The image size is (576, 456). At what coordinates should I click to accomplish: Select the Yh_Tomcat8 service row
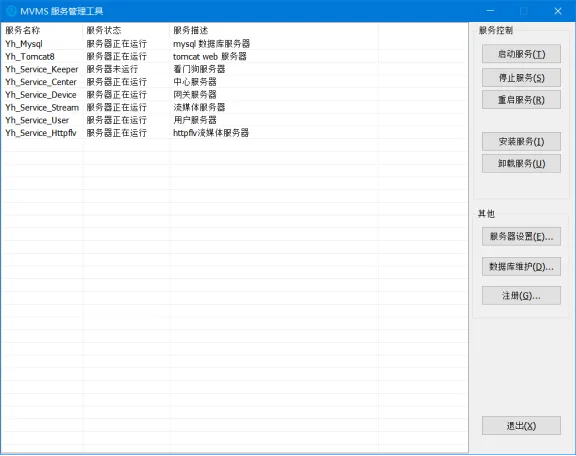pyautogui.click(x=234, y=57)
